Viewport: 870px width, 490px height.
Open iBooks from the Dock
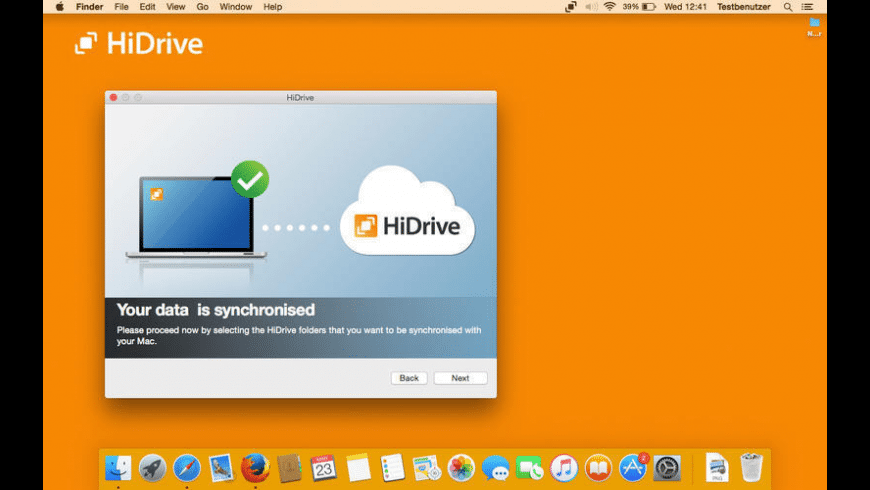click(598, 467)
